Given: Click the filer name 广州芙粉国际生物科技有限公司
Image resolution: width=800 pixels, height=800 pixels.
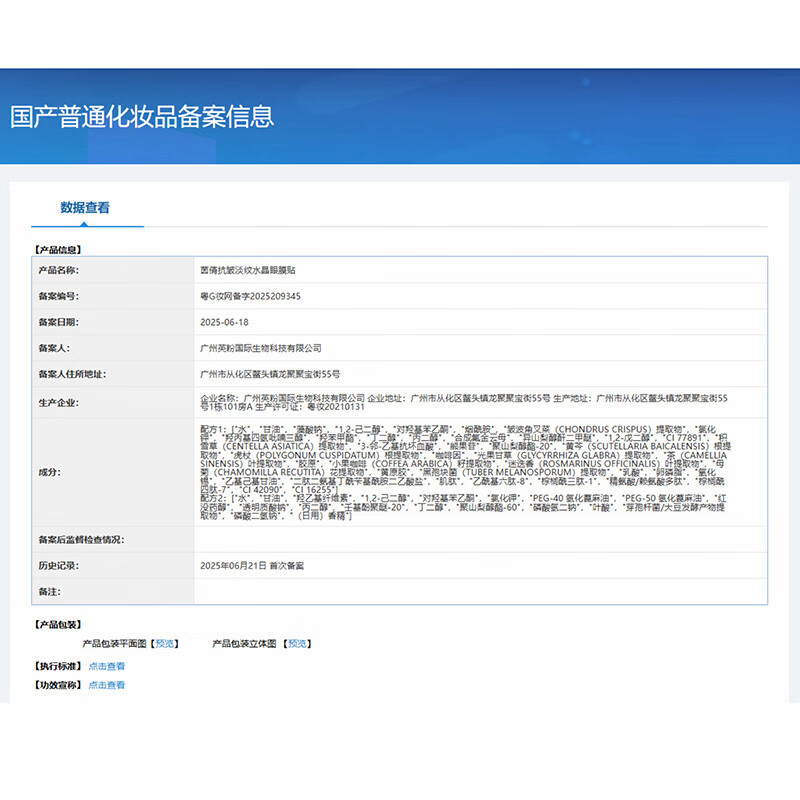Looking at the screenshot, I should [x=261, y=348].
